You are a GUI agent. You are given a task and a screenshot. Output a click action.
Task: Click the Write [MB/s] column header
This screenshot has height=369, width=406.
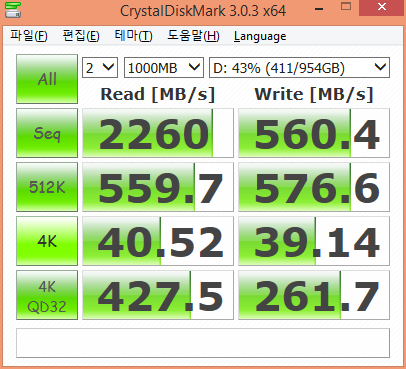[314, 94]
